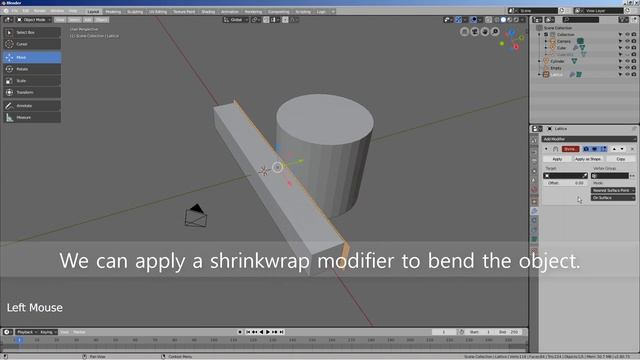
Task: Disable Lattice render camera toggle
Action: [x=634, y=75]
